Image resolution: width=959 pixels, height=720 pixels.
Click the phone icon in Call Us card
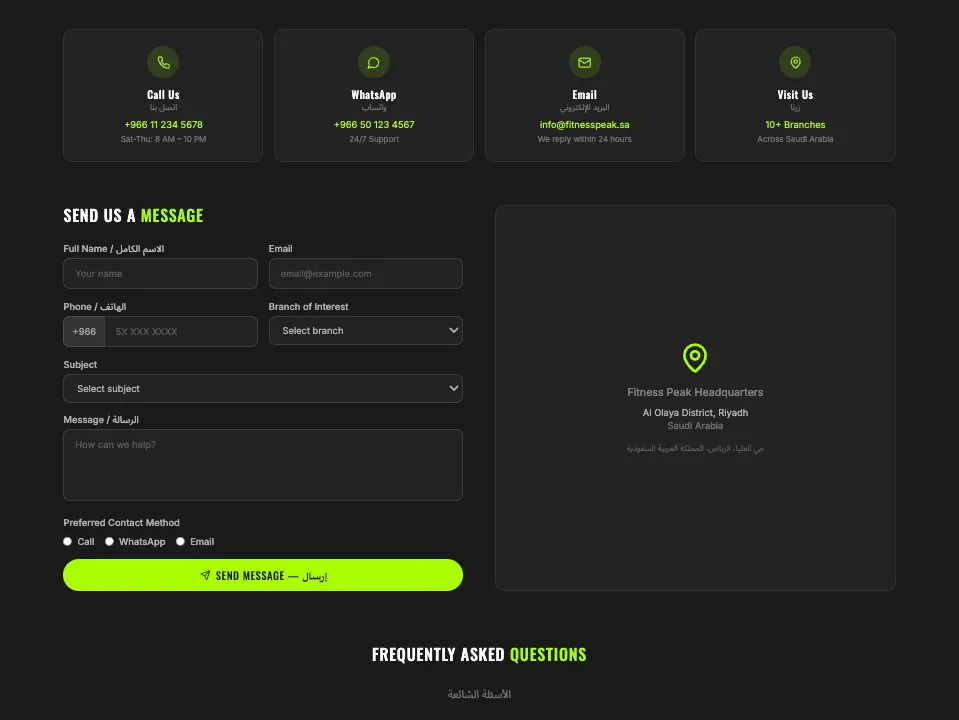tap(163, 62)
